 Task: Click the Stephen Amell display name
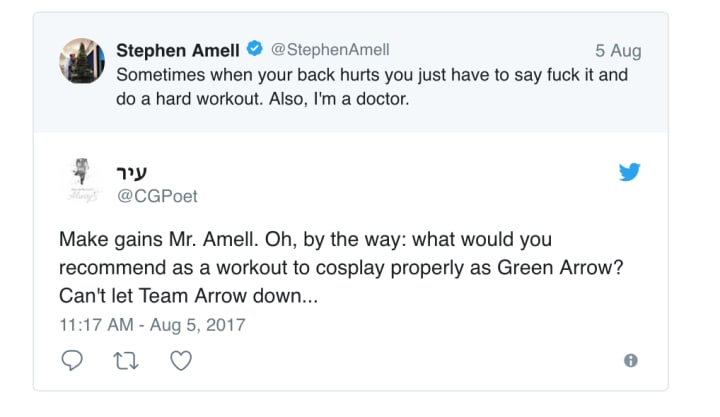[180, 50]
